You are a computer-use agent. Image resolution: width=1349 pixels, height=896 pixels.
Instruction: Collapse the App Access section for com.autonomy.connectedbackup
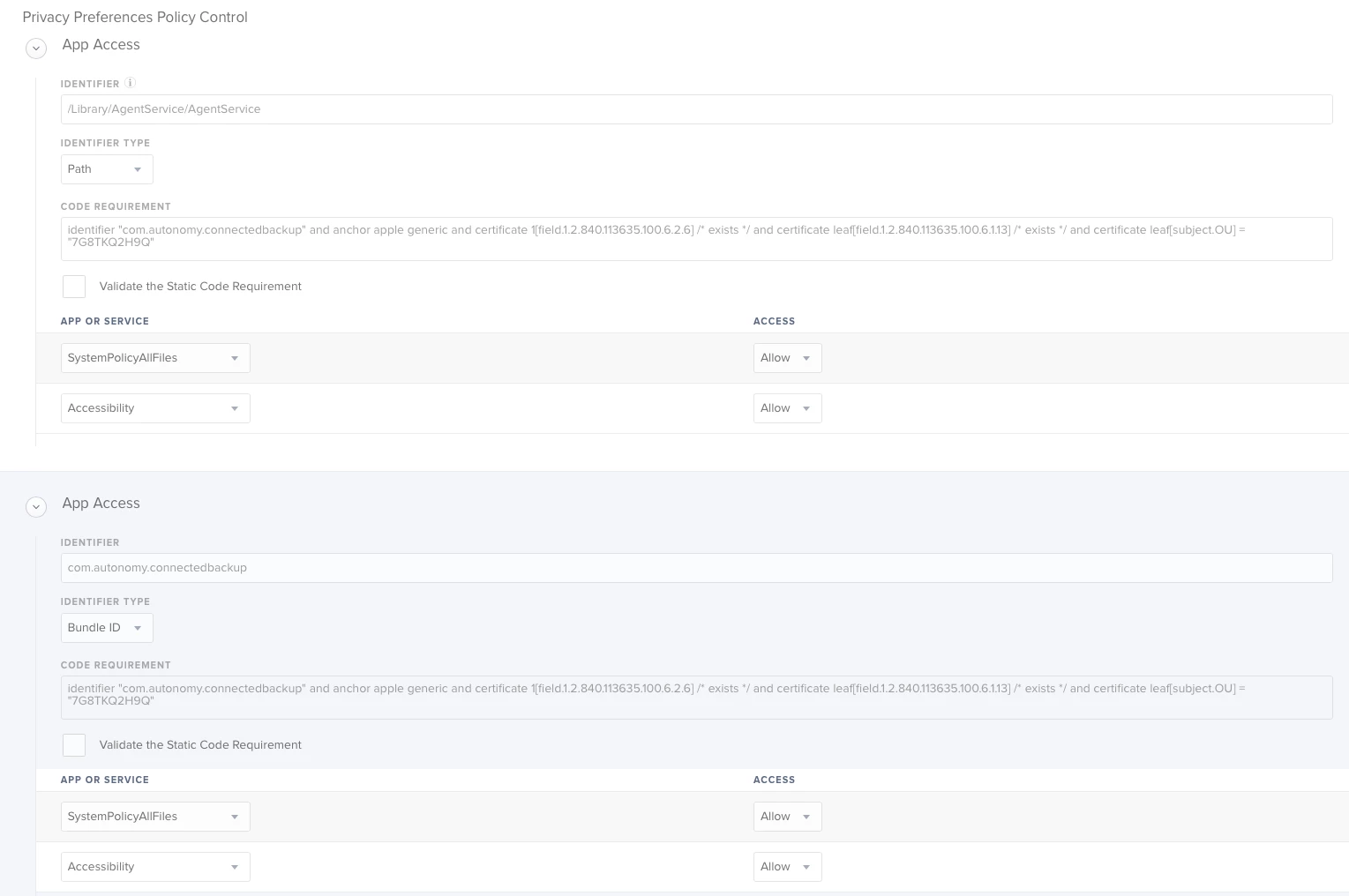[x=36, y=506]
